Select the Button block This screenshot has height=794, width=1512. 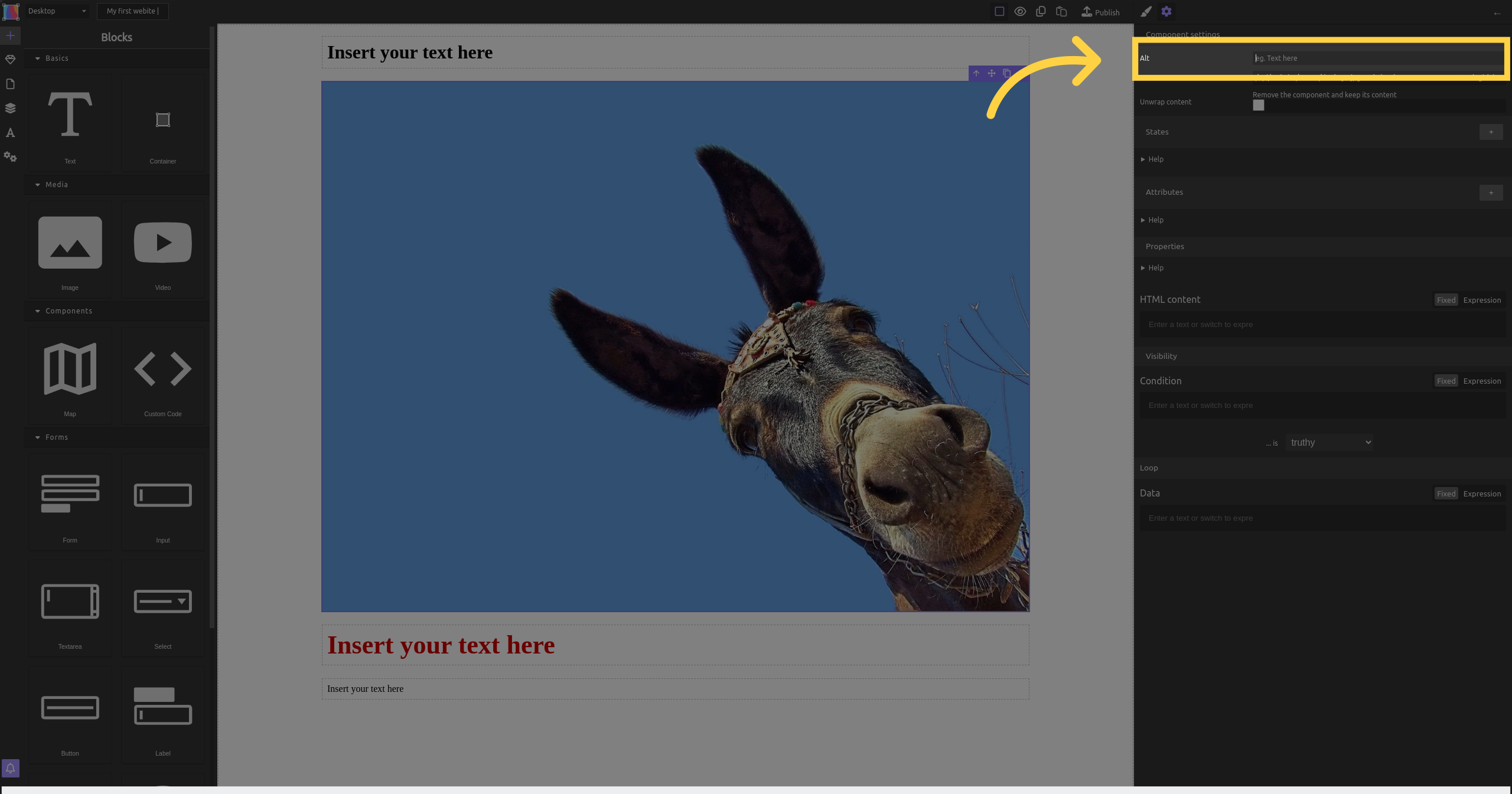click(70, 715)
